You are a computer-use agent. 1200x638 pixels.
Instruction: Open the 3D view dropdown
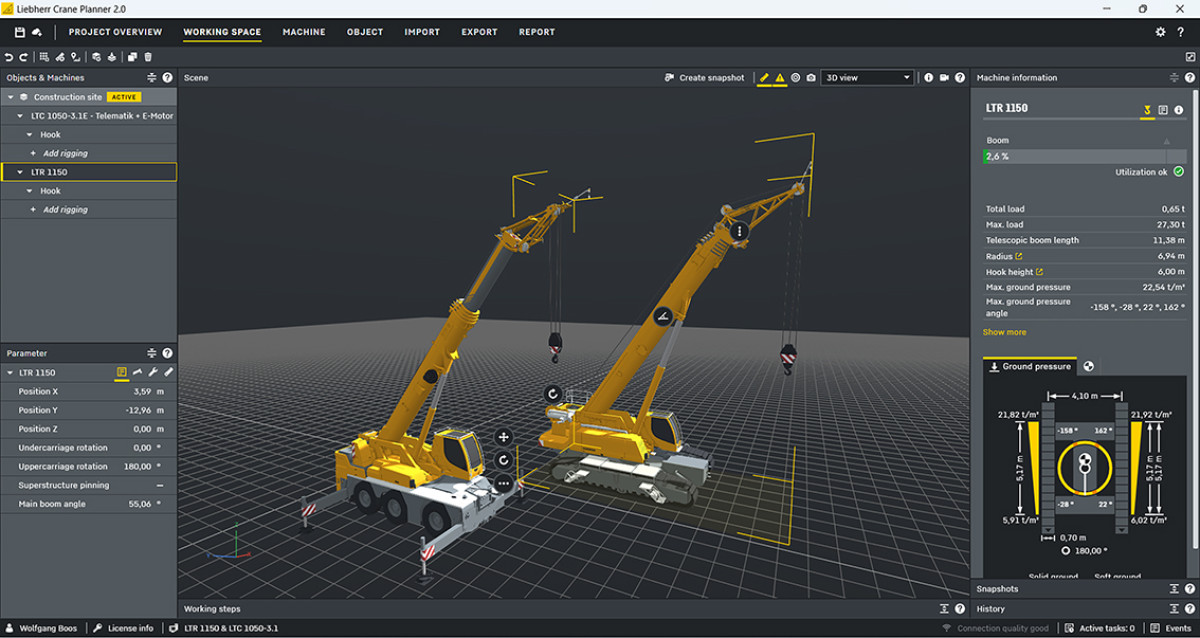867,78
